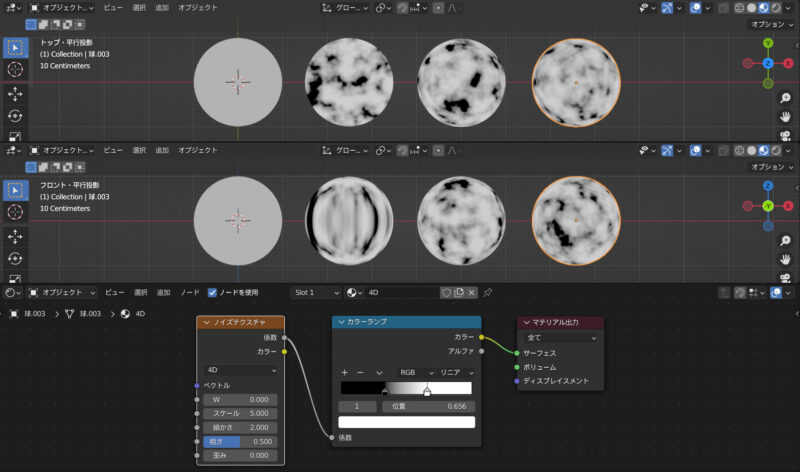Click the pan hand icon in front viewport

(x=785, y=260)
